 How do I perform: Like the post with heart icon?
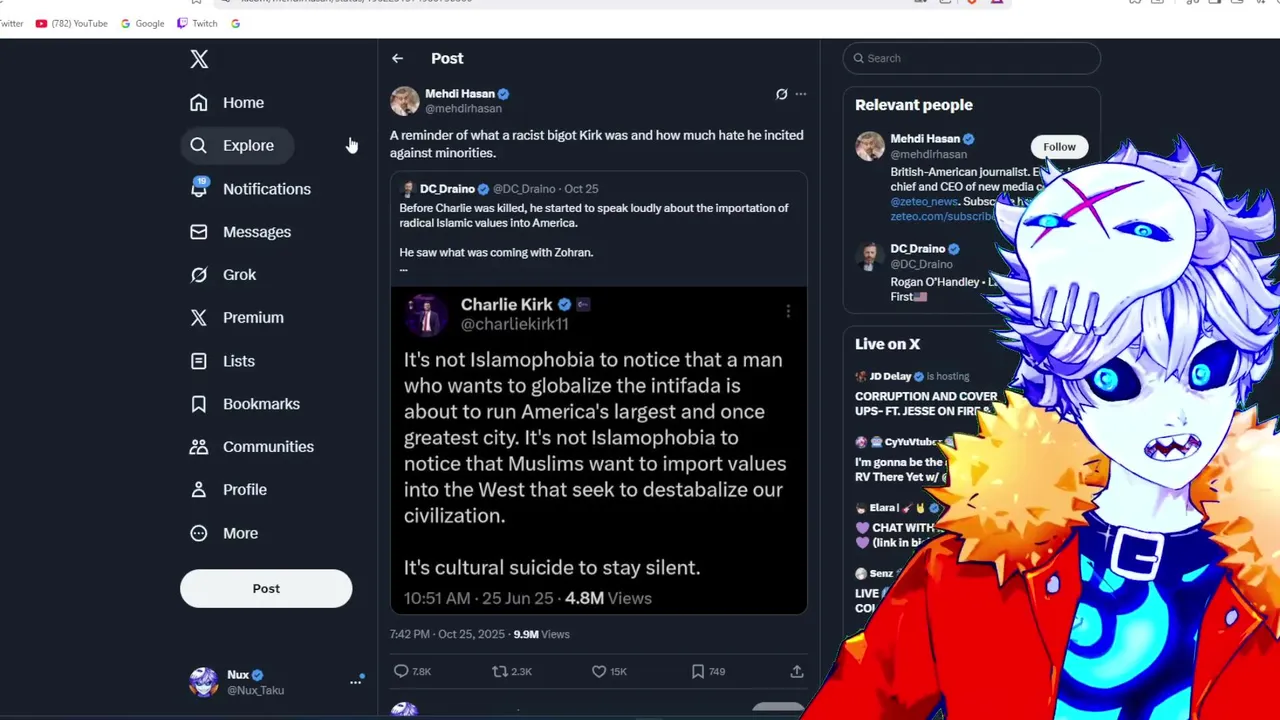598,671
